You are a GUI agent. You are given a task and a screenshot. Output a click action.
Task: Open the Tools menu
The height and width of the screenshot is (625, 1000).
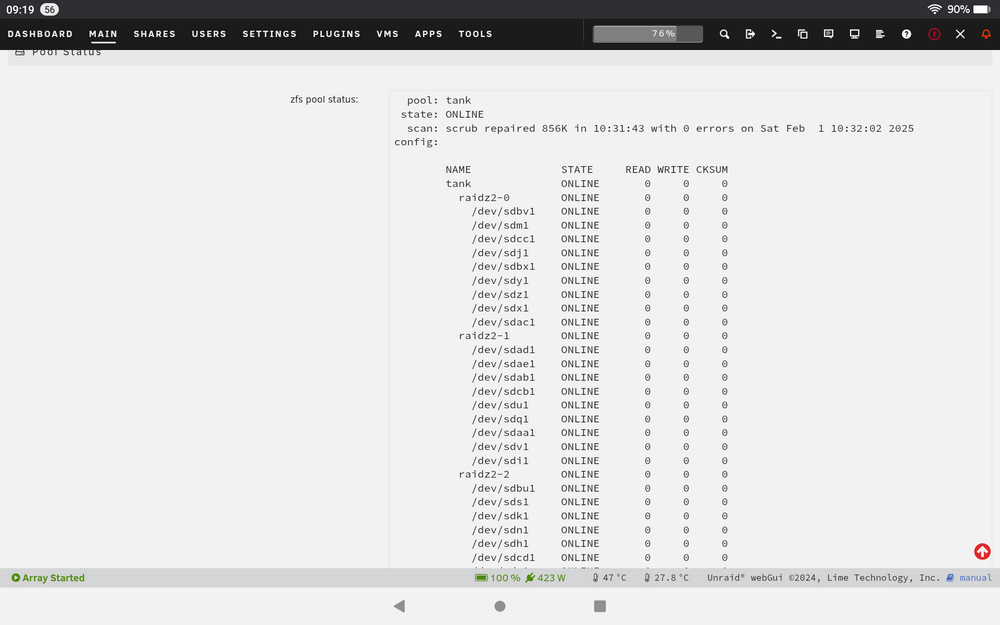point(475,34)
